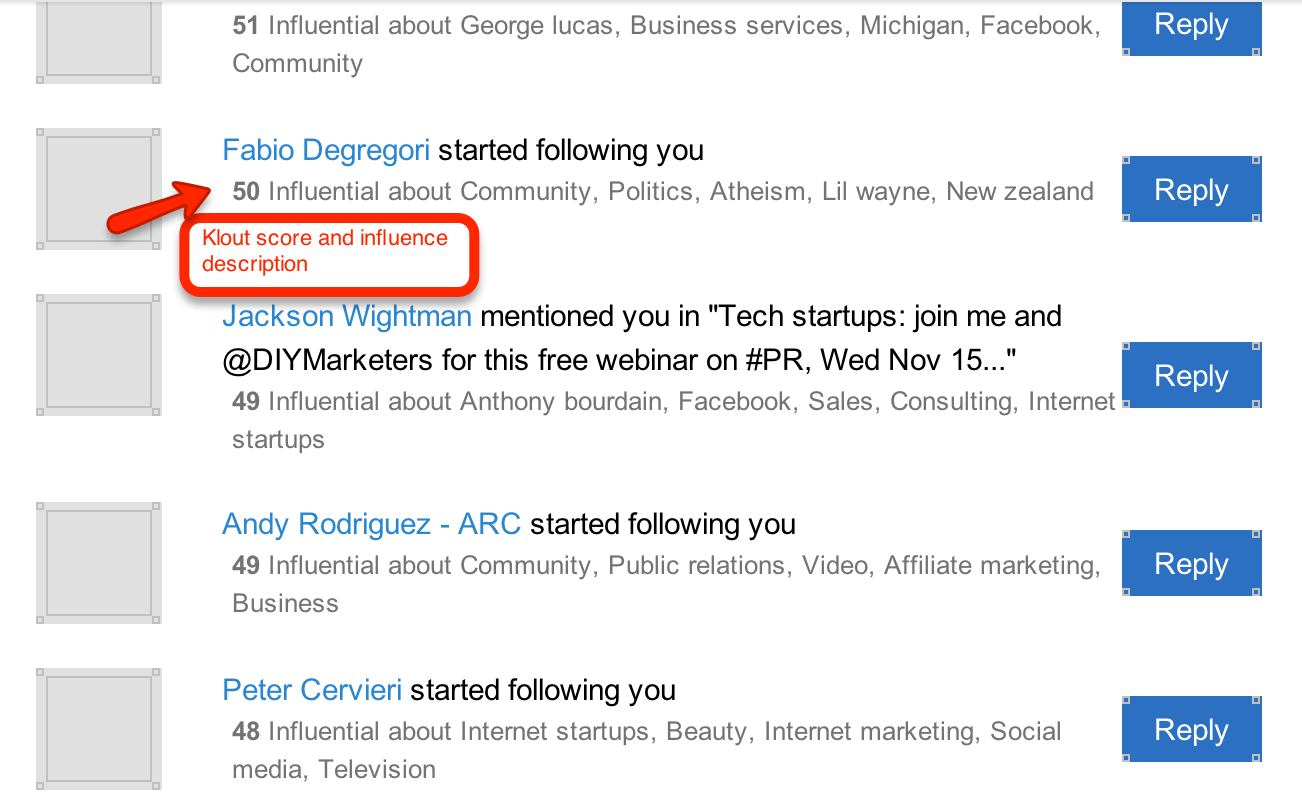
Task: Open Peter Cervieri's profile link
Action: (312, 690)
